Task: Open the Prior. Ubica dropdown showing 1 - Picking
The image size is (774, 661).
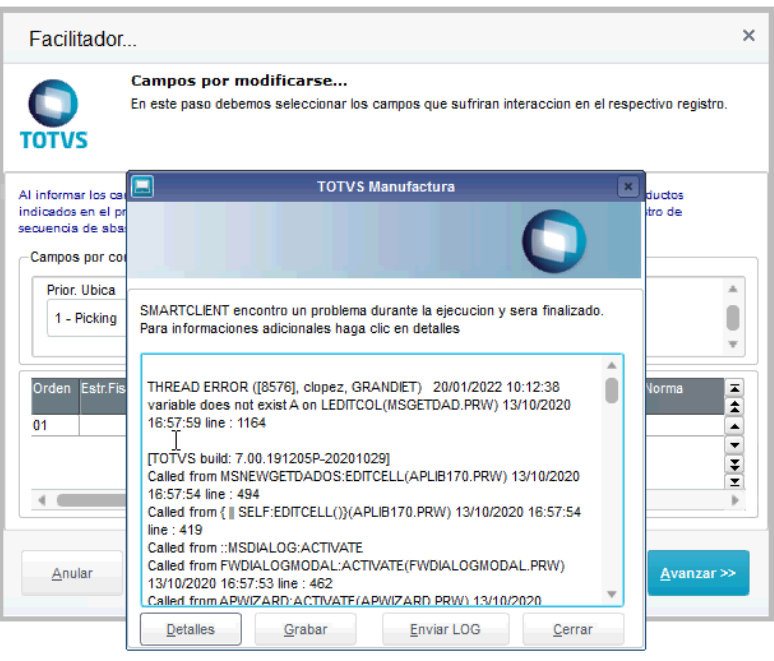Action: tap(87, 318)
